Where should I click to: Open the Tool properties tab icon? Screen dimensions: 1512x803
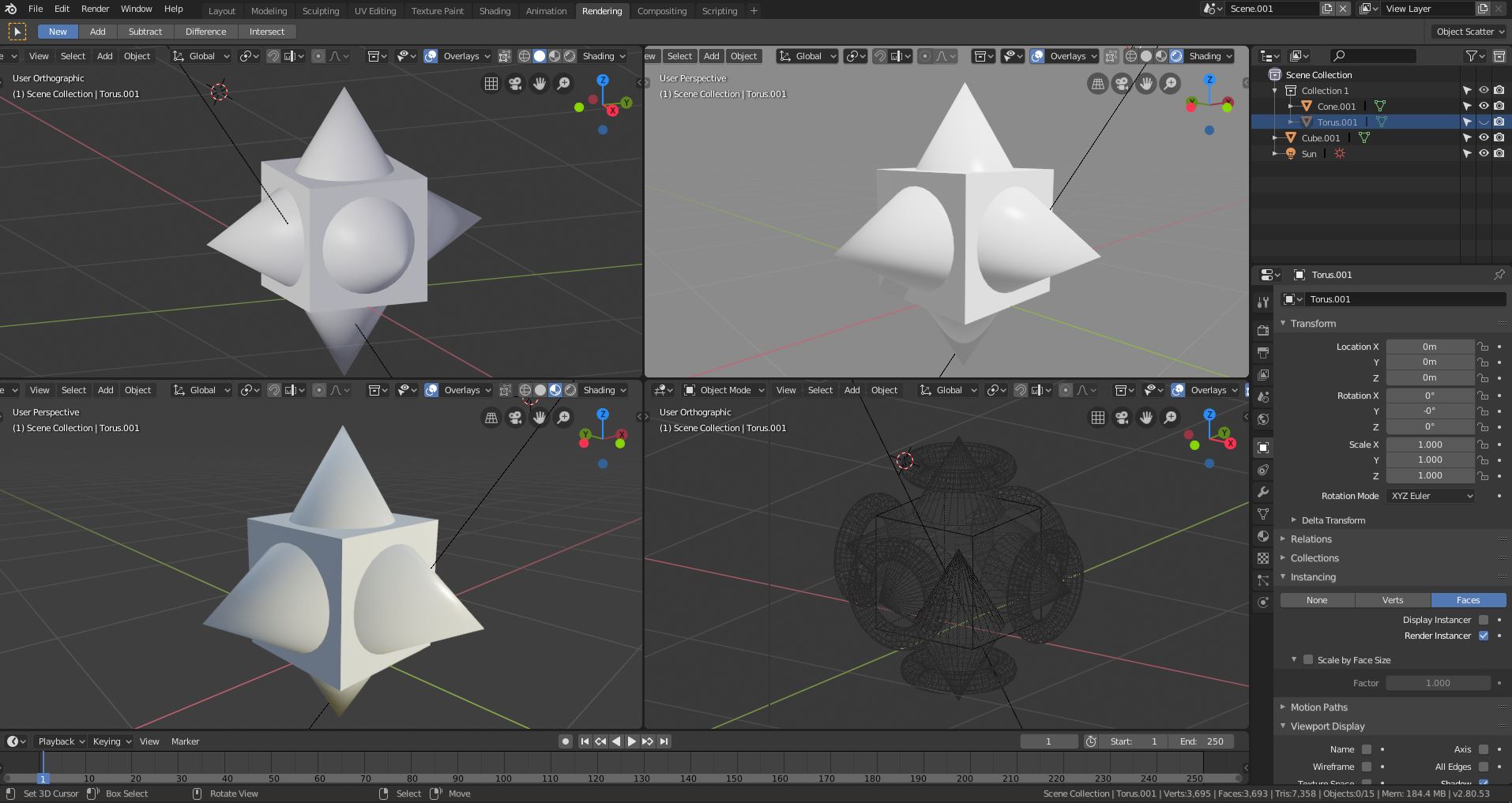tap(1263, 302)
